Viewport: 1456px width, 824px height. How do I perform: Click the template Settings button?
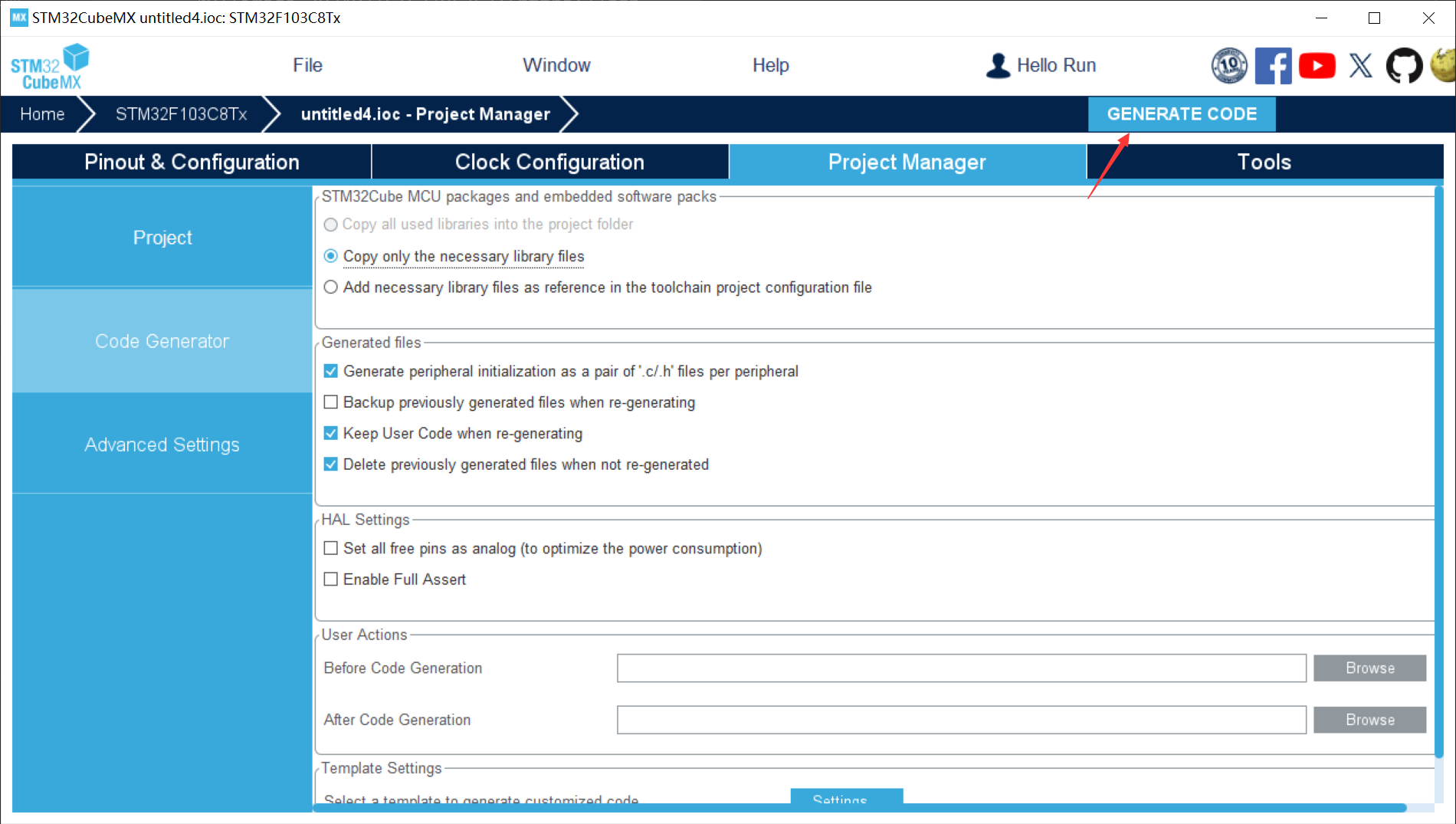tap(847, 796)
